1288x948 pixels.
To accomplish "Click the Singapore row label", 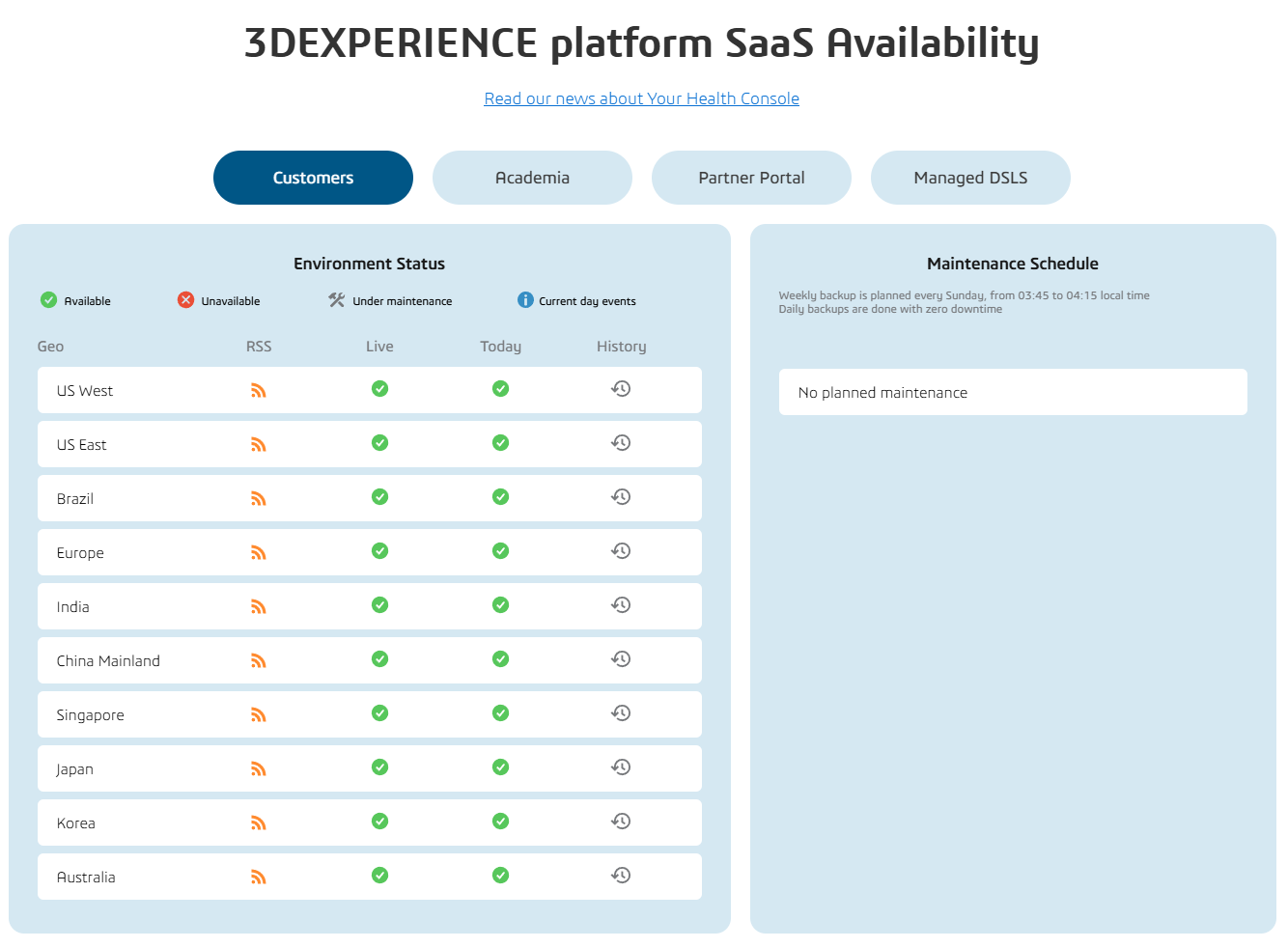I will click(90, 715).
